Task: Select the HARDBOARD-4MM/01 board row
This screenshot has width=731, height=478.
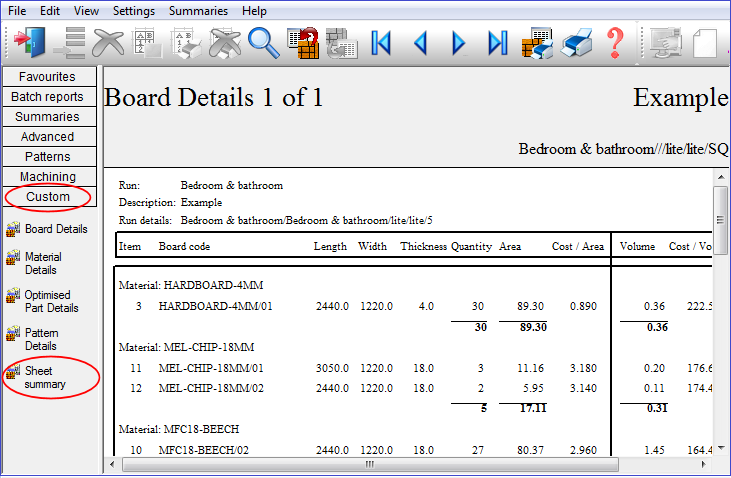Action: pyautogui.click(x=414, y=306)
